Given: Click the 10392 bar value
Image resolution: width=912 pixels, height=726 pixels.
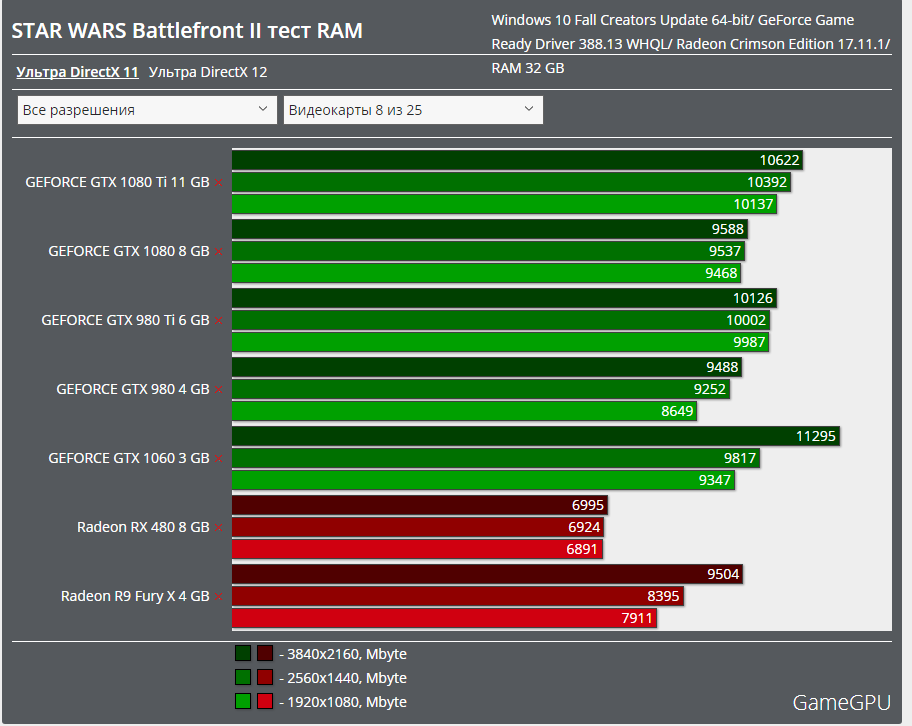Looking at the screenshot, I should point(767,182).
